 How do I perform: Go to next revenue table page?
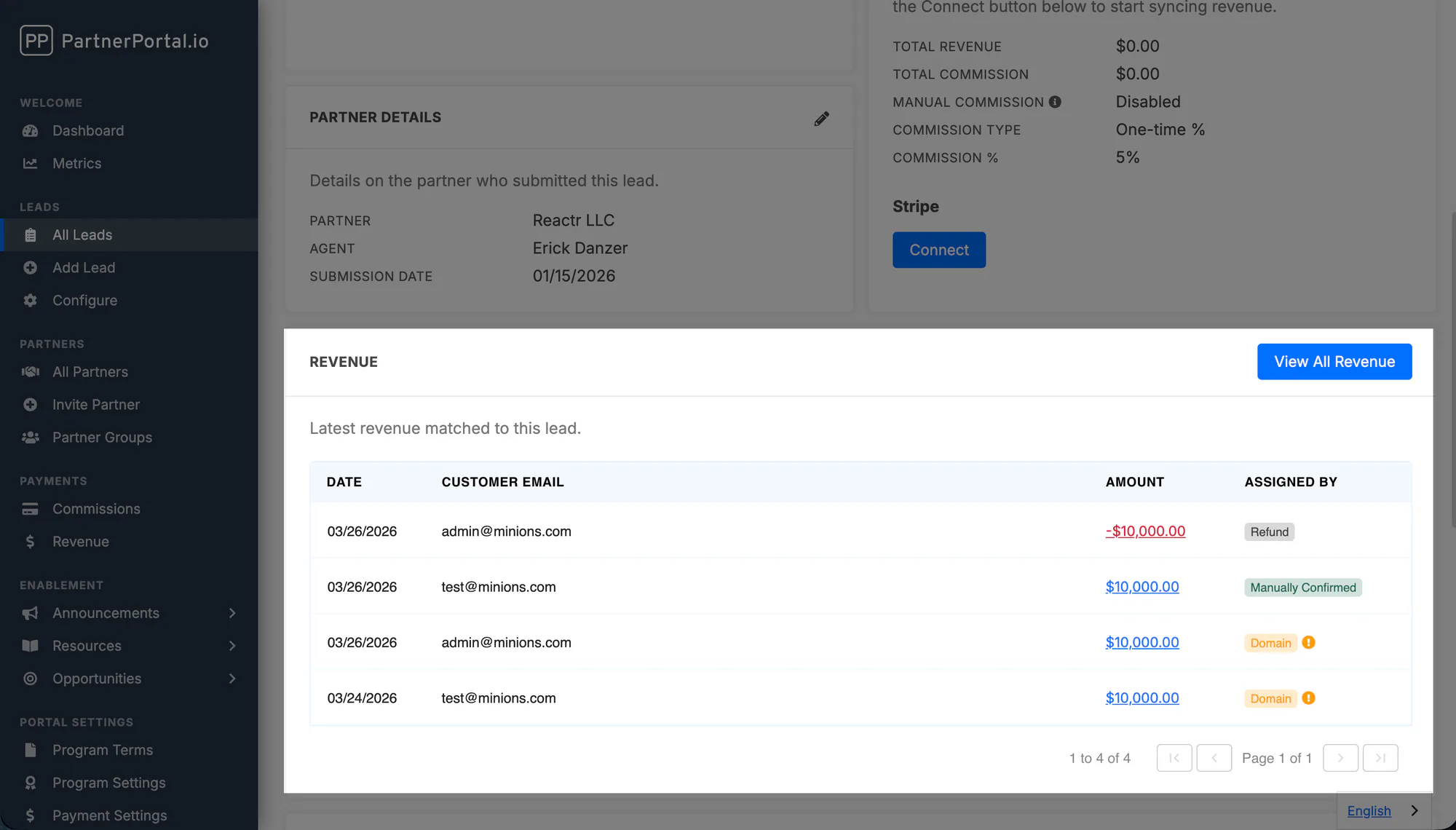pyautogui.click(x=1340, y=758)
